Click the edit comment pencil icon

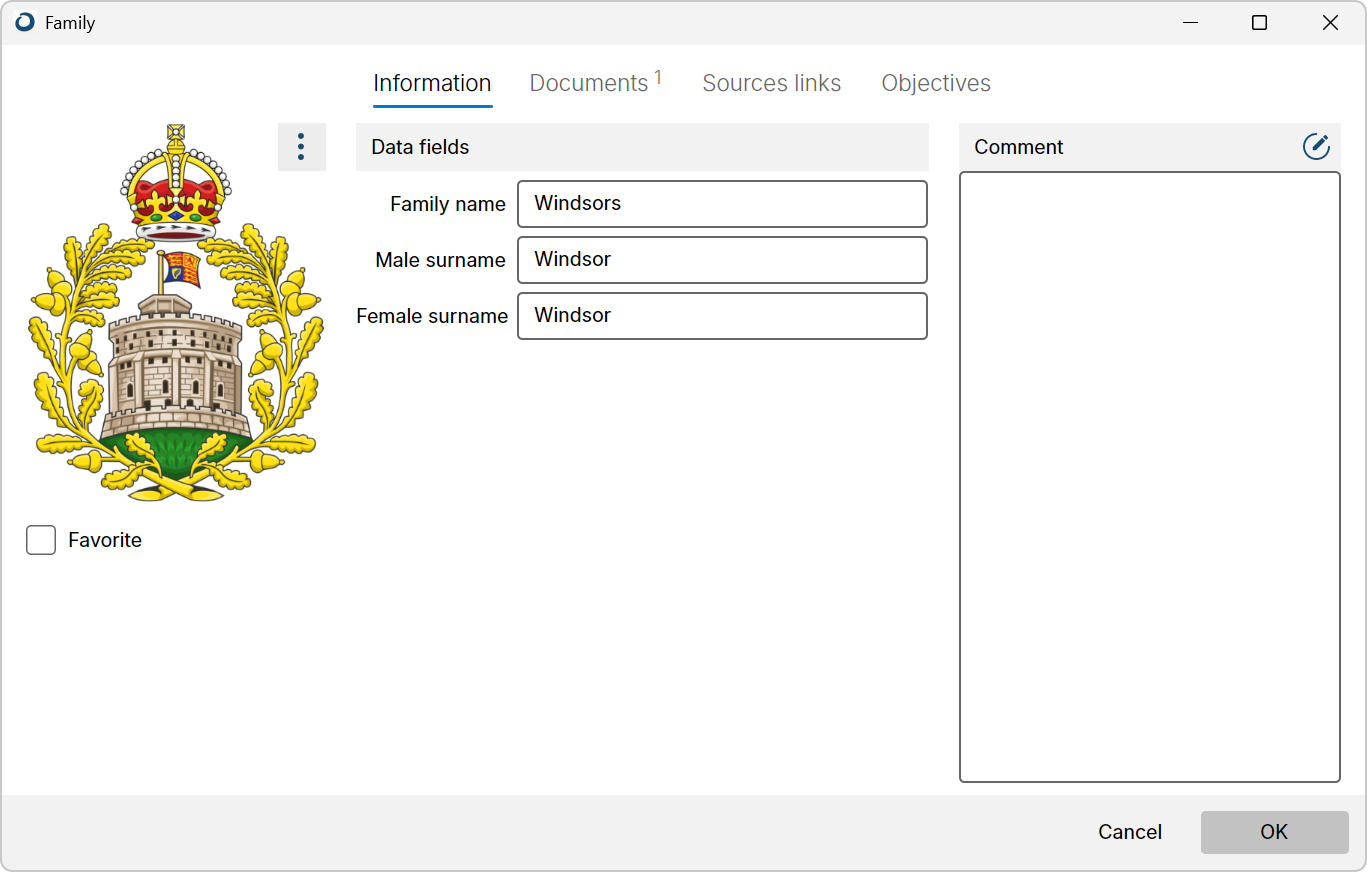1316,147
